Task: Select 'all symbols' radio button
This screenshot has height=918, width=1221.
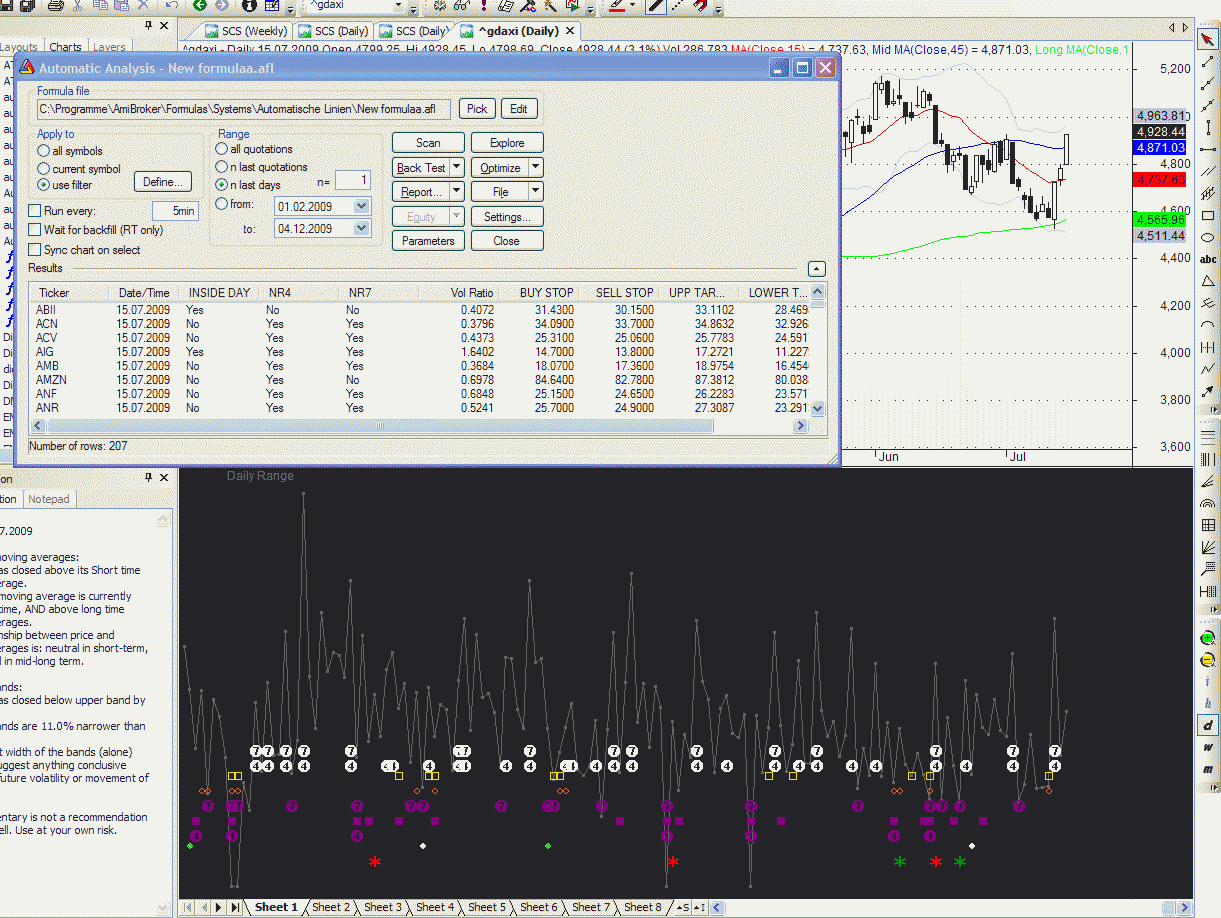Action: [44, 151]
